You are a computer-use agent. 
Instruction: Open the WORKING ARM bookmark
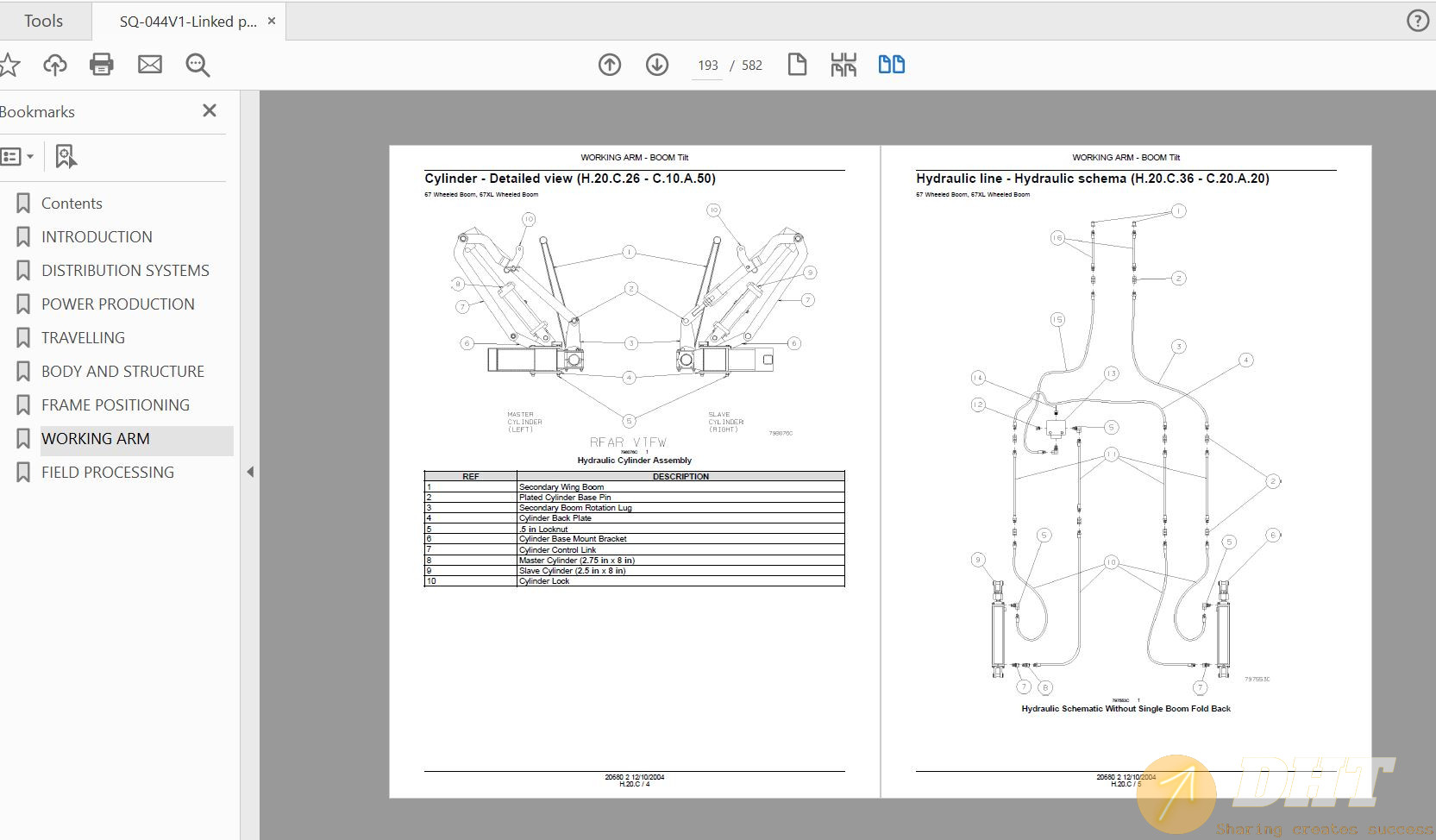[x=96, y=439]
